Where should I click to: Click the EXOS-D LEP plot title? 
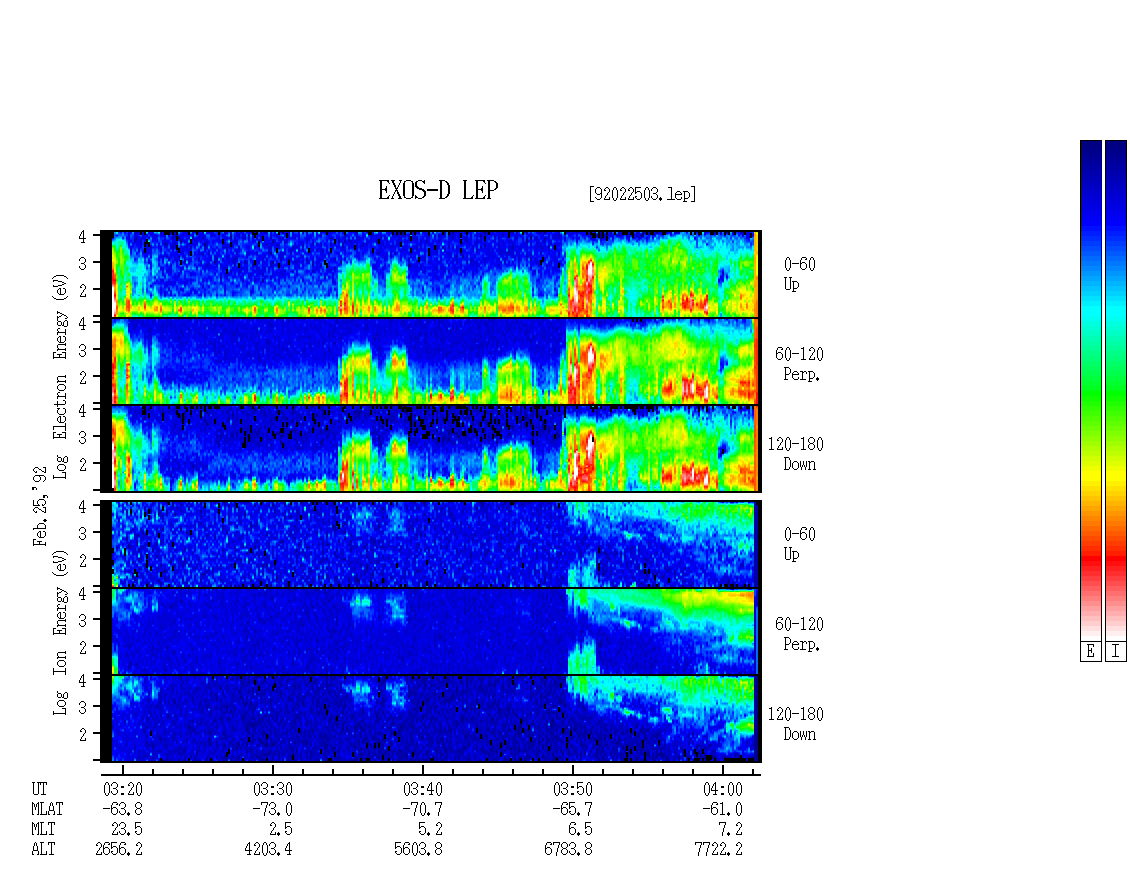click(438, 190)
